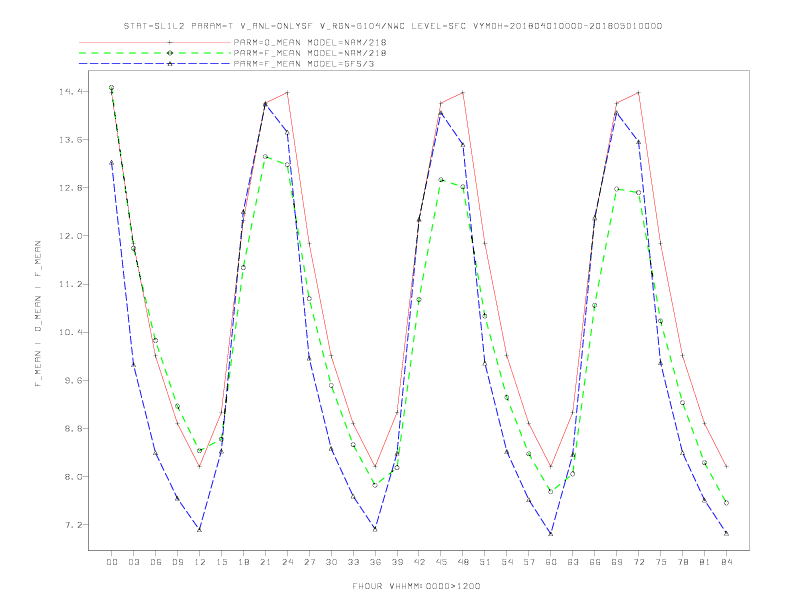Click the rotated y-axis title F_MEAN O_MEAN F_MEAN
The image size is (792, 612).
pos(38,314)
